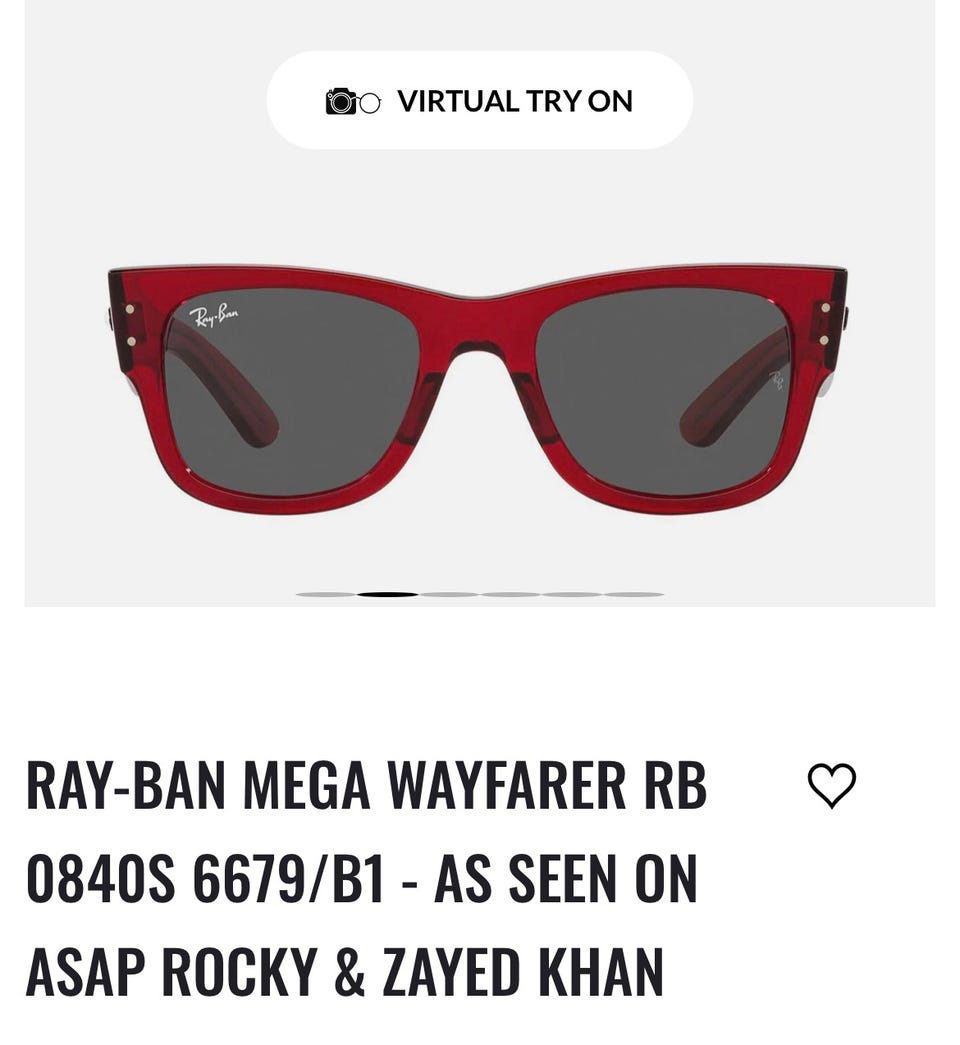The width and height of the screenshot is (960, 1045).
Task: Go to the last carousel image indicator
Action: [x=633, y=594]
